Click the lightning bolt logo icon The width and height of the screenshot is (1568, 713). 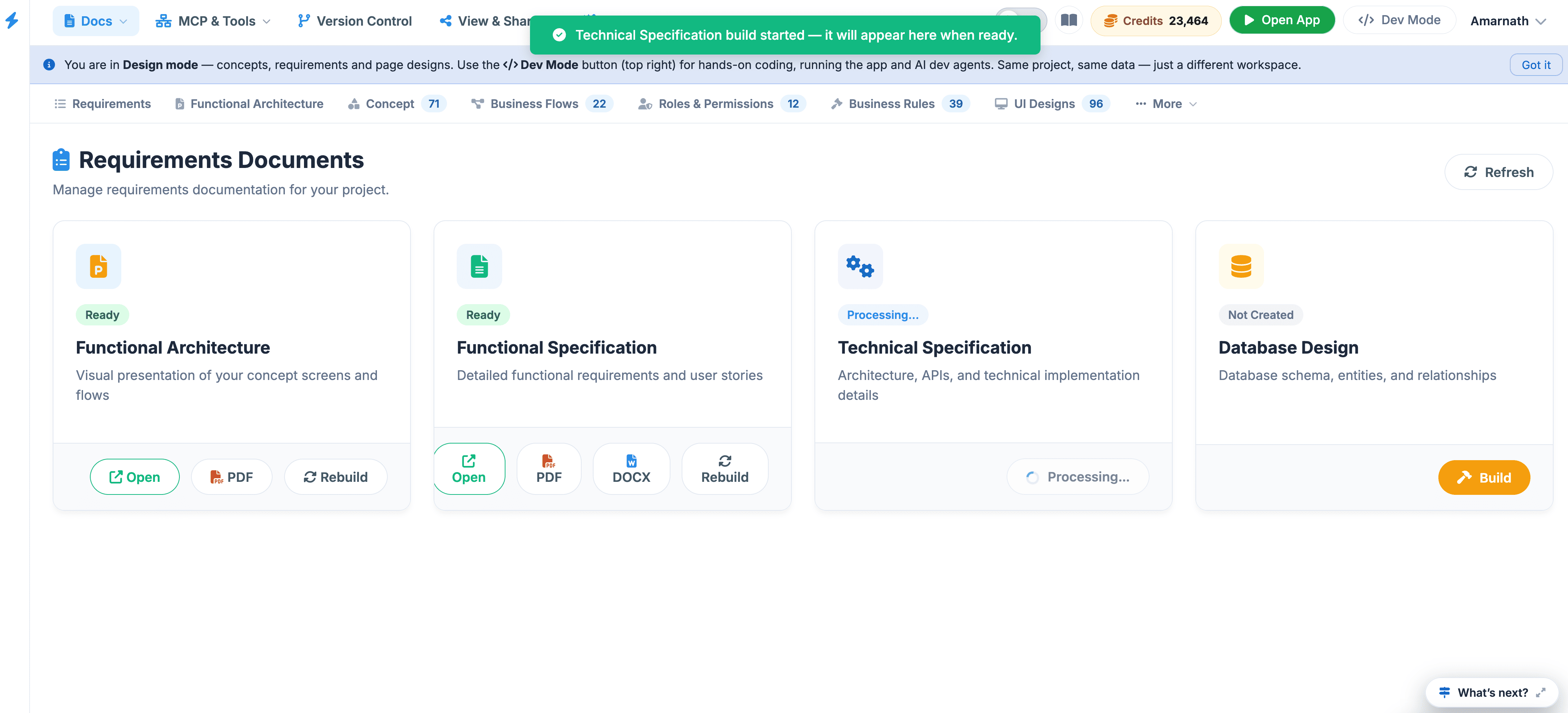click(12, 21)
